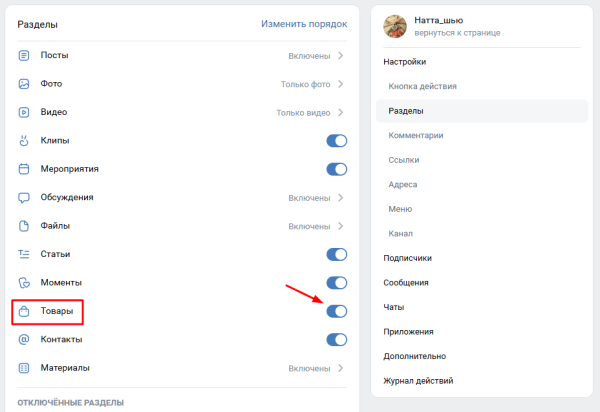This screenshot has height=412, width=600.
Task: Click the Мероприятия calendar icon
Action: tap(24, 169)
